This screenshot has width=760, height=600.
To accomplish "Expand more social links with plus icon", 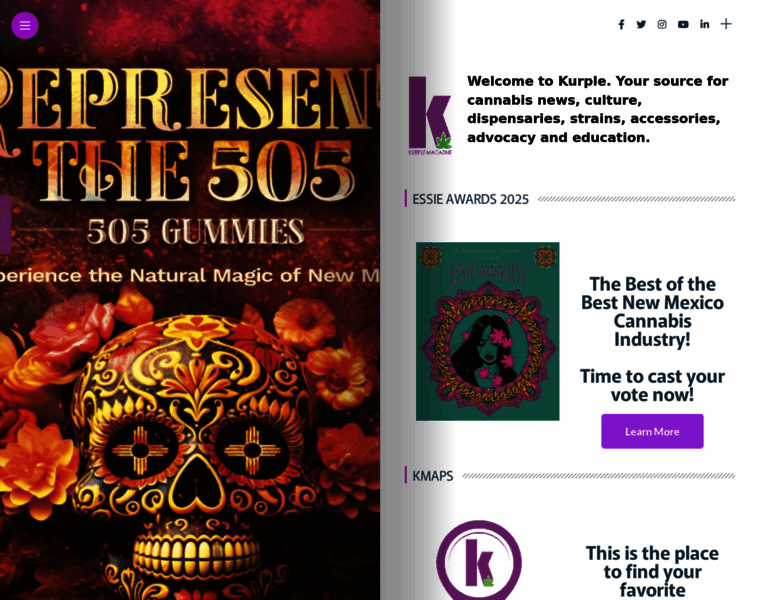I will pos(726,24).
